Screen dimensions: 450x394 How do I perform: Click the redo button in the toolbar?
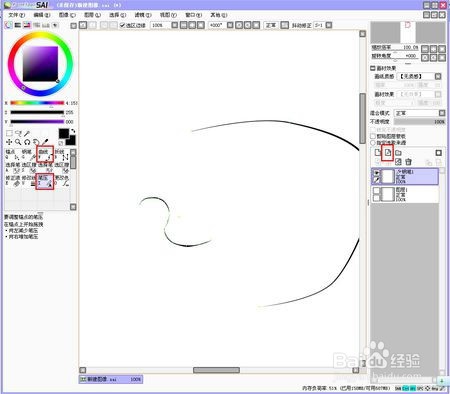tap(92, 25)
